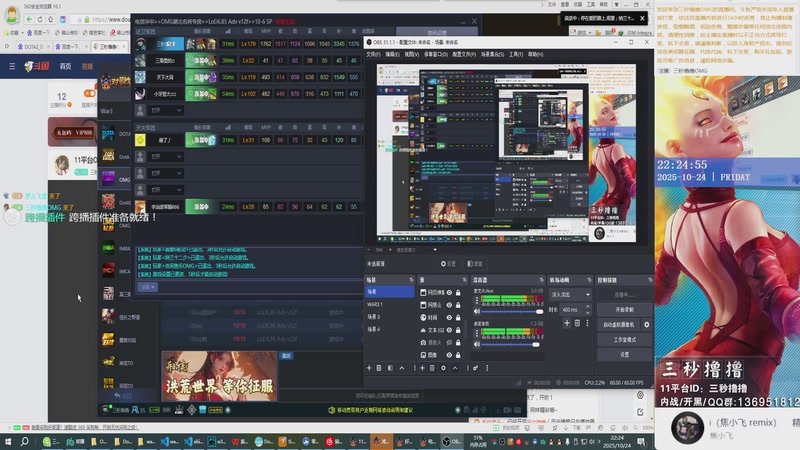Image resolution: width=800 pixels, height=450 pixels.
Task: Delete transition using trash icon
Action: (x=578, y=323)
